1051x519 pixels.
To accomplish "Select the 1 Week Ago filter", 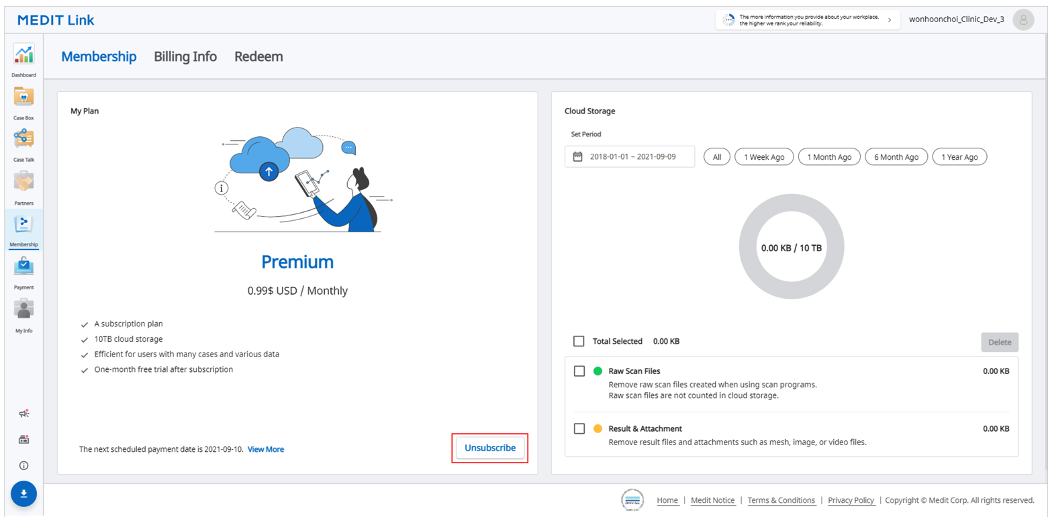I will coord(764,157).
